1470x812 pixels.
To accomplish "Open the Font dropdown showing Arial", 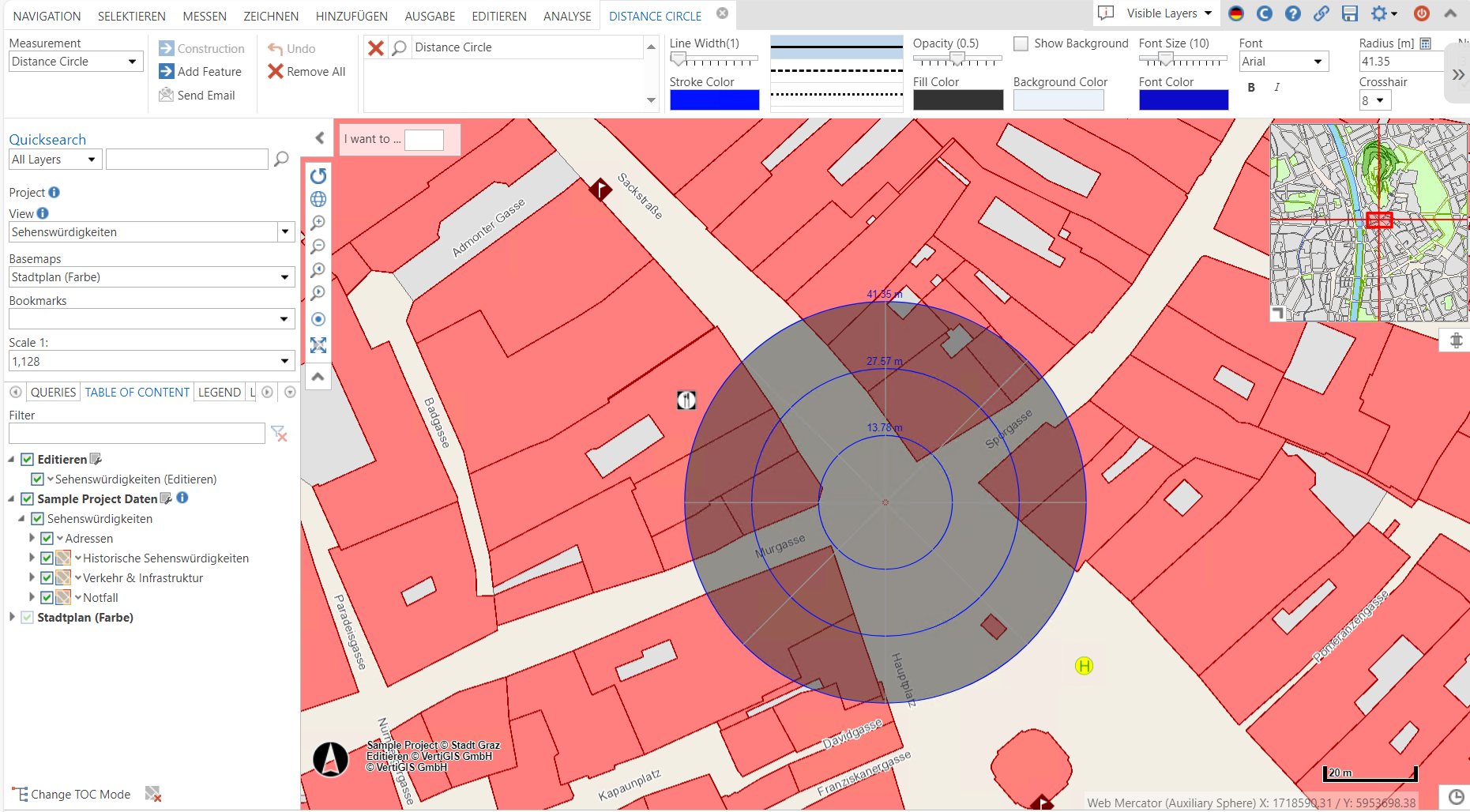I will 1283,61.
